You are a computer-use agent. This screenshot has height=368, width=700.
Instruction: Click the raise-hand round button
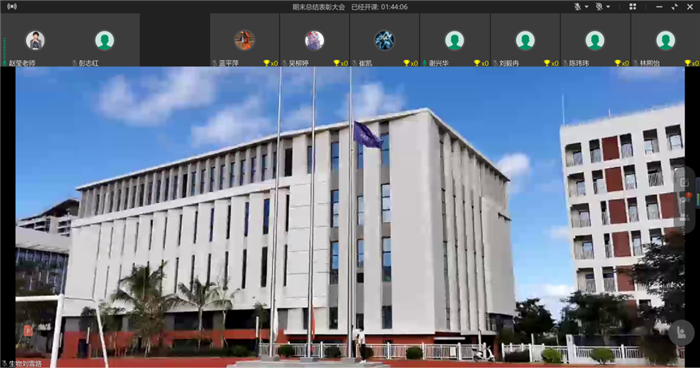pyautogui.click(x=681, y=332)
